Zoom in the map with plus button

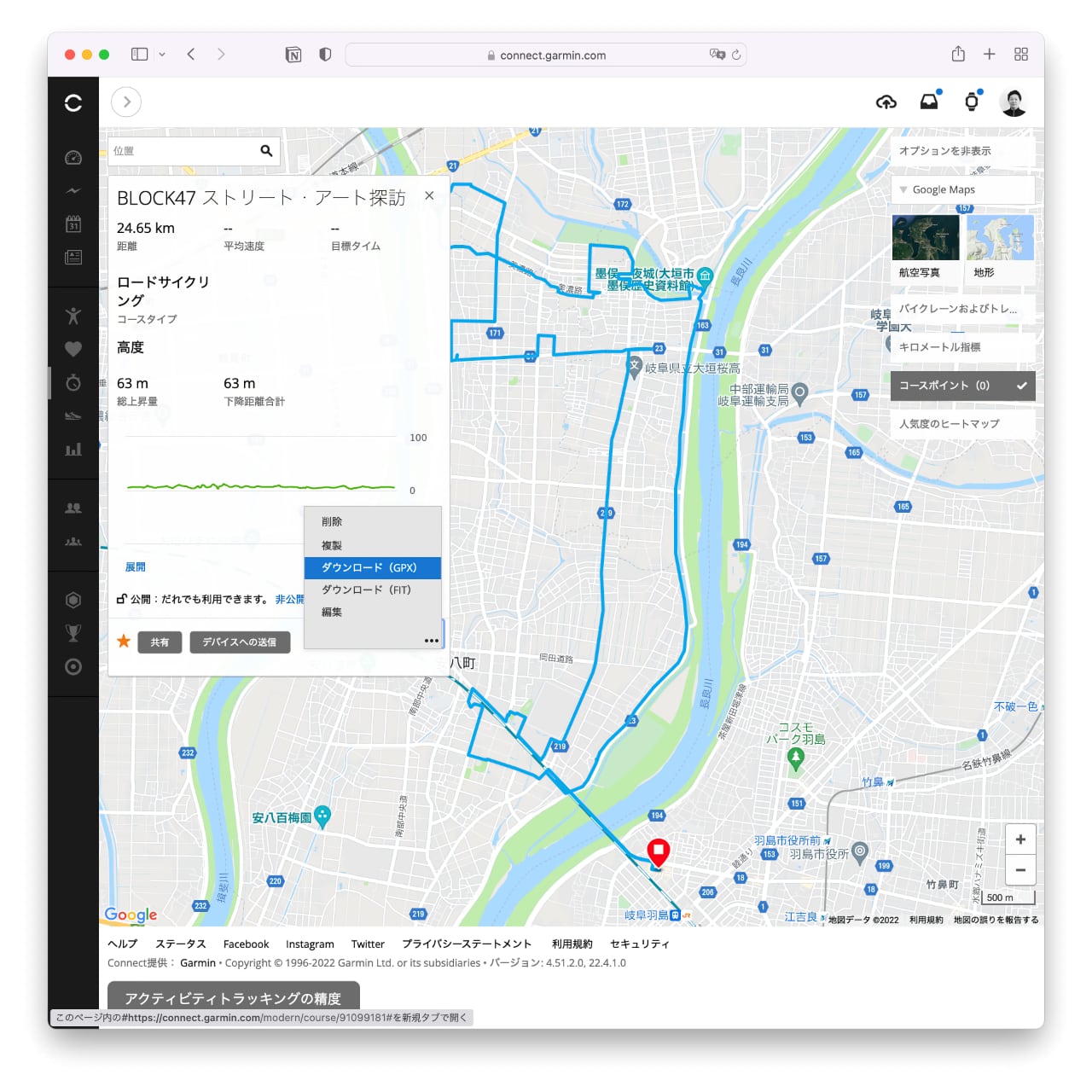pos(1020,839)
